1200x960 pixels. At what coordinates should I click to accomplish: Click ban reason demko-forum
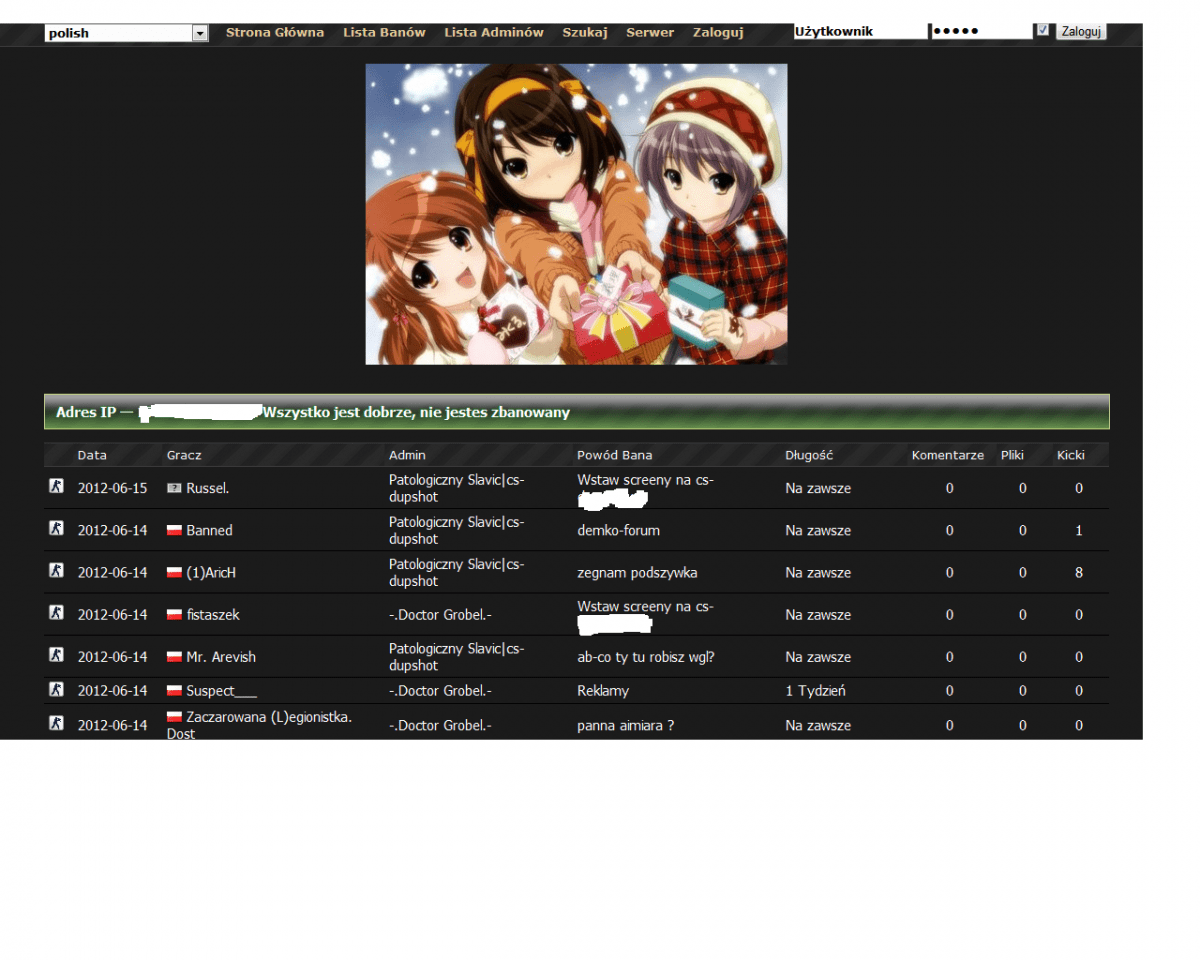point(619,531)
